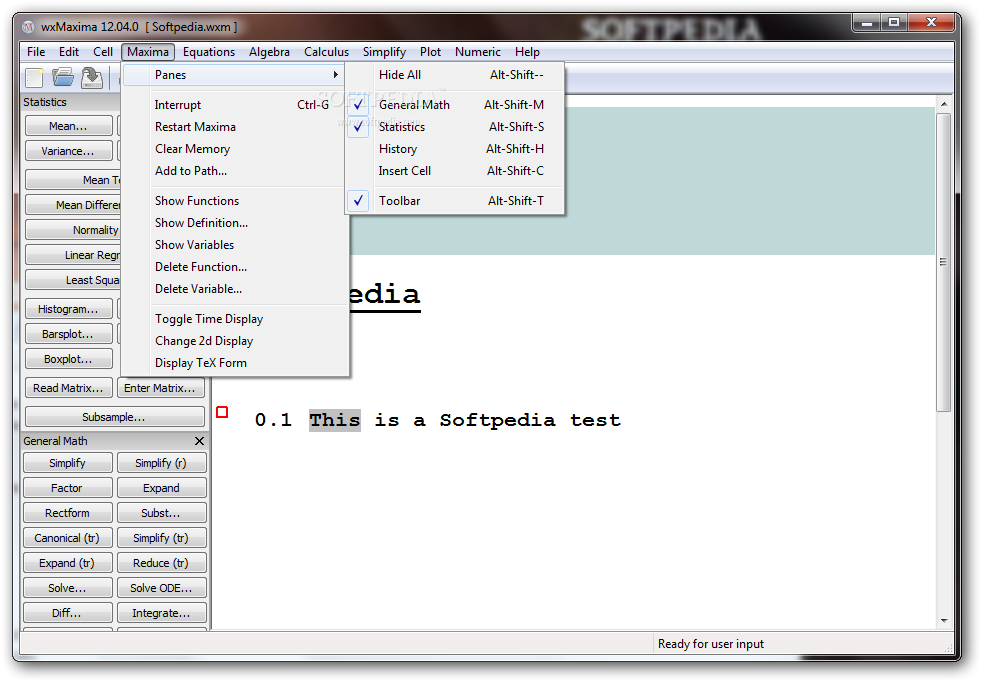Click the "Ready for user input" status

(711, 644)
